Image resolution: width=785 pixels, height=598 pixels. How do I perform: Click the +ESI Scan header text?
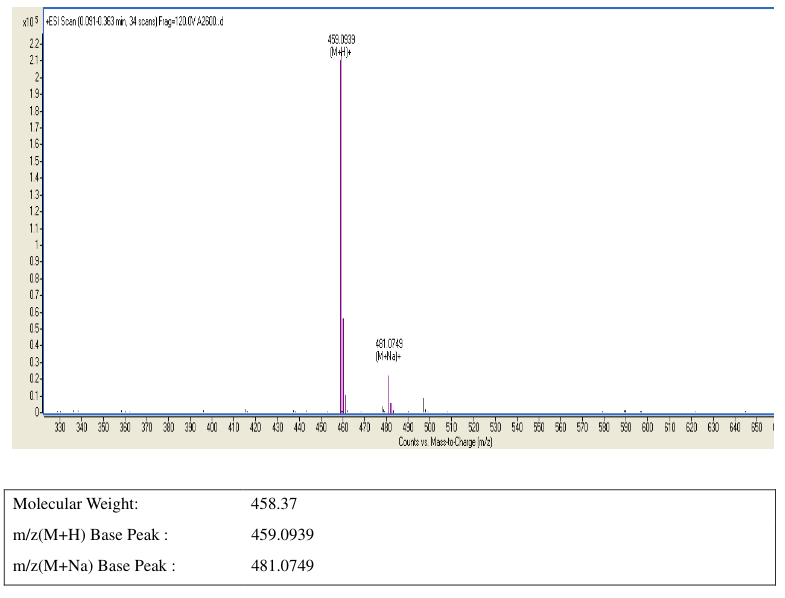(x=134, y=22)
